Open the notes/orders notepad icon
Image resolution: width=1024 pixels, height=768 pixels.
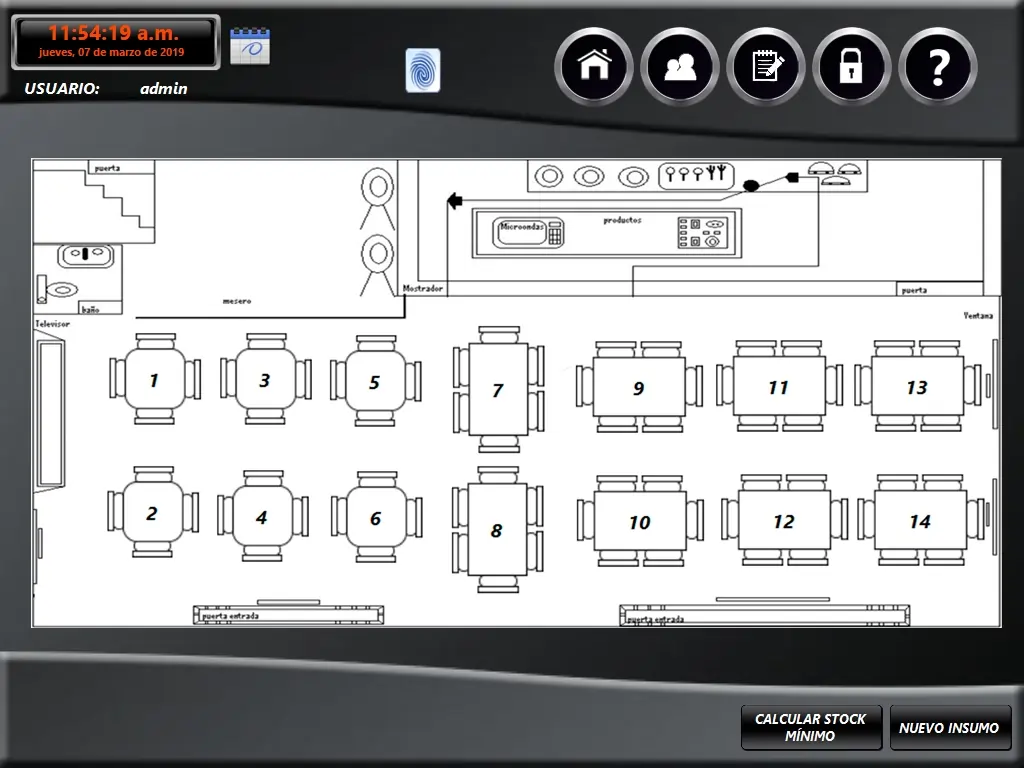[766, 66]
